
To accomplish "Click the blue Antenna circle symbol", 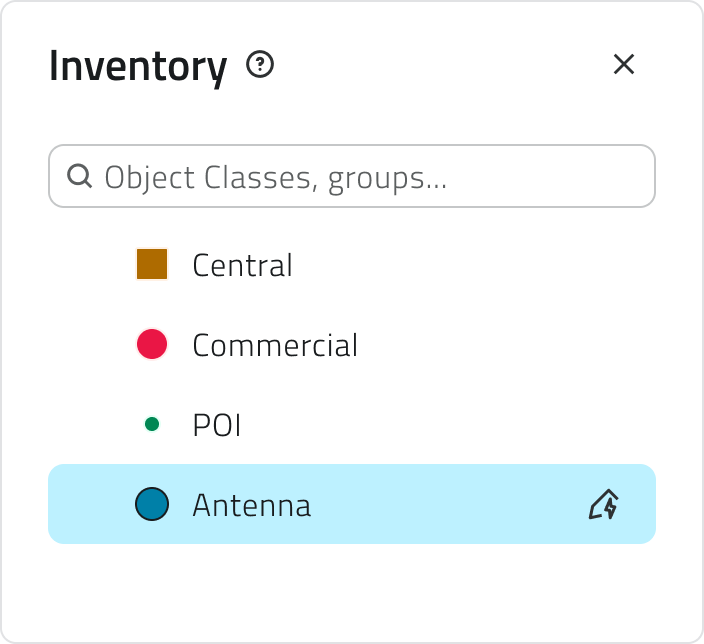I will point(152,504).
